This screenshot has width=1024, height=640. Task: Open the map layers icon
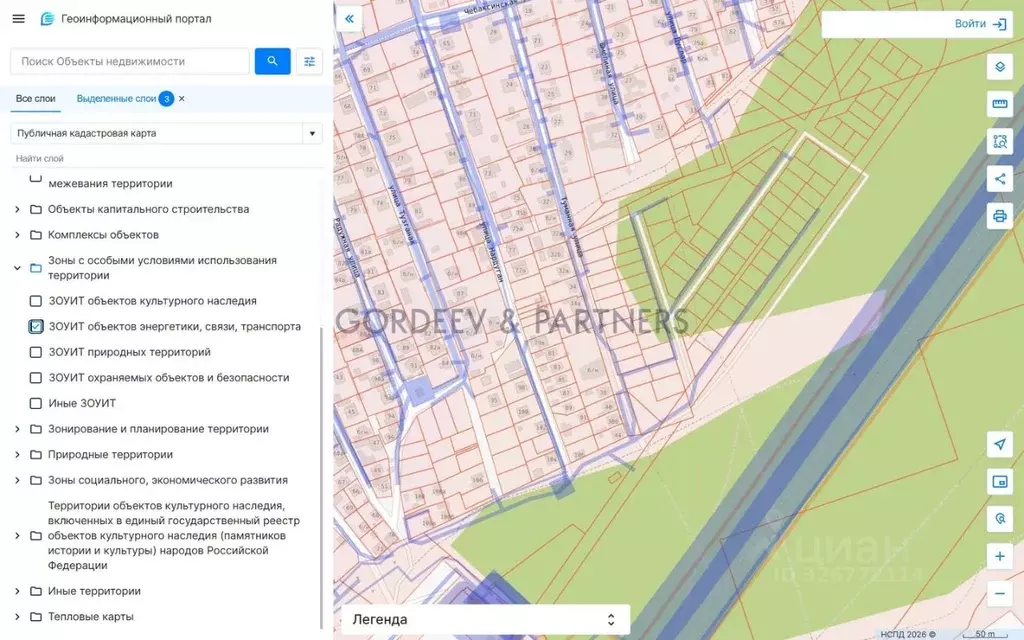click(999, 67)
